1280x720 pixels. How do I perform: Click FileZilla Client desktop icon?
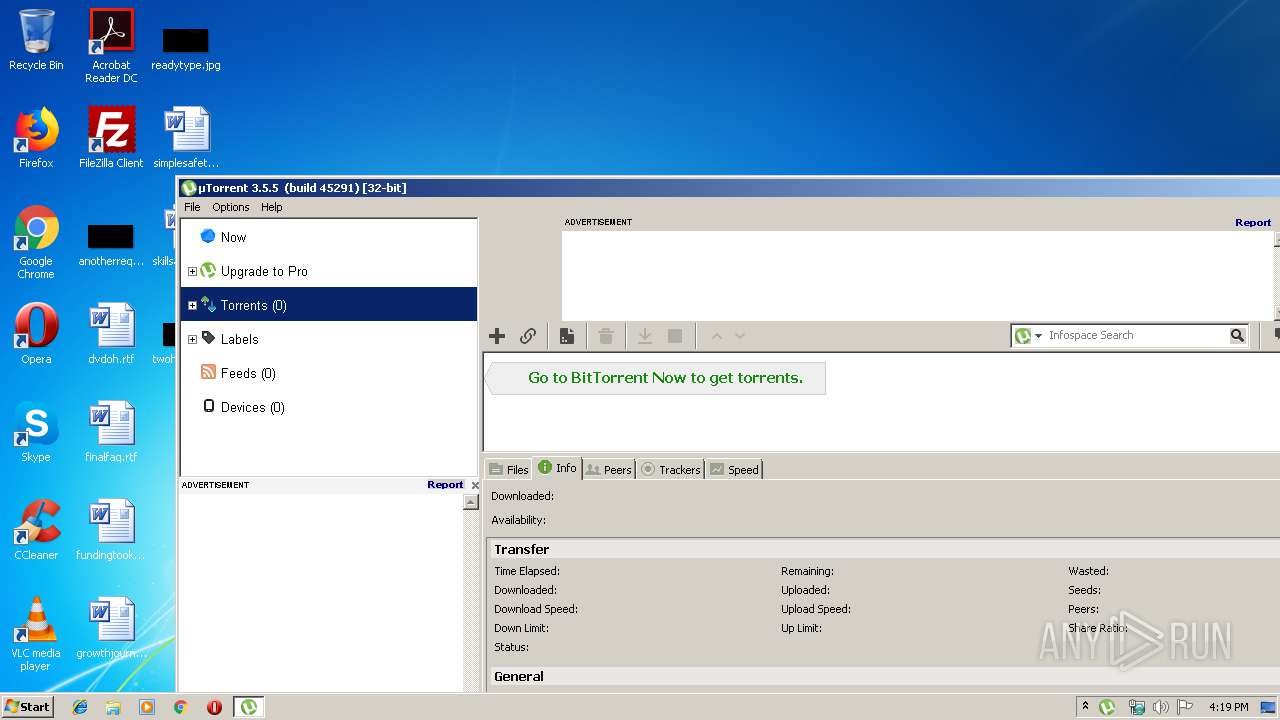(111, 138)
